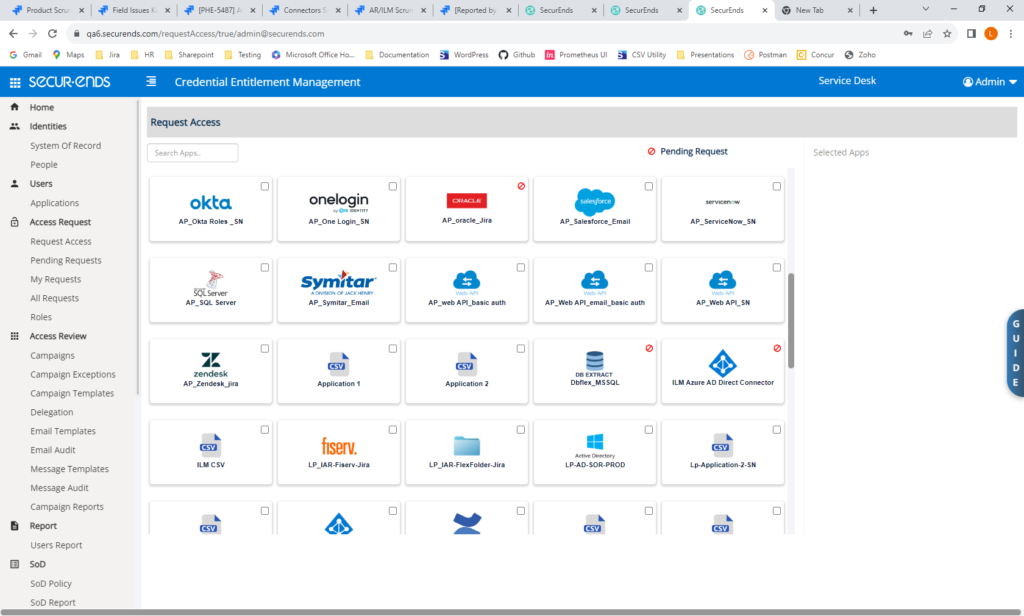The image size is (1024, 616).
Task: Check the AP_Salesforce_Email checkbox
Action: 648,186
